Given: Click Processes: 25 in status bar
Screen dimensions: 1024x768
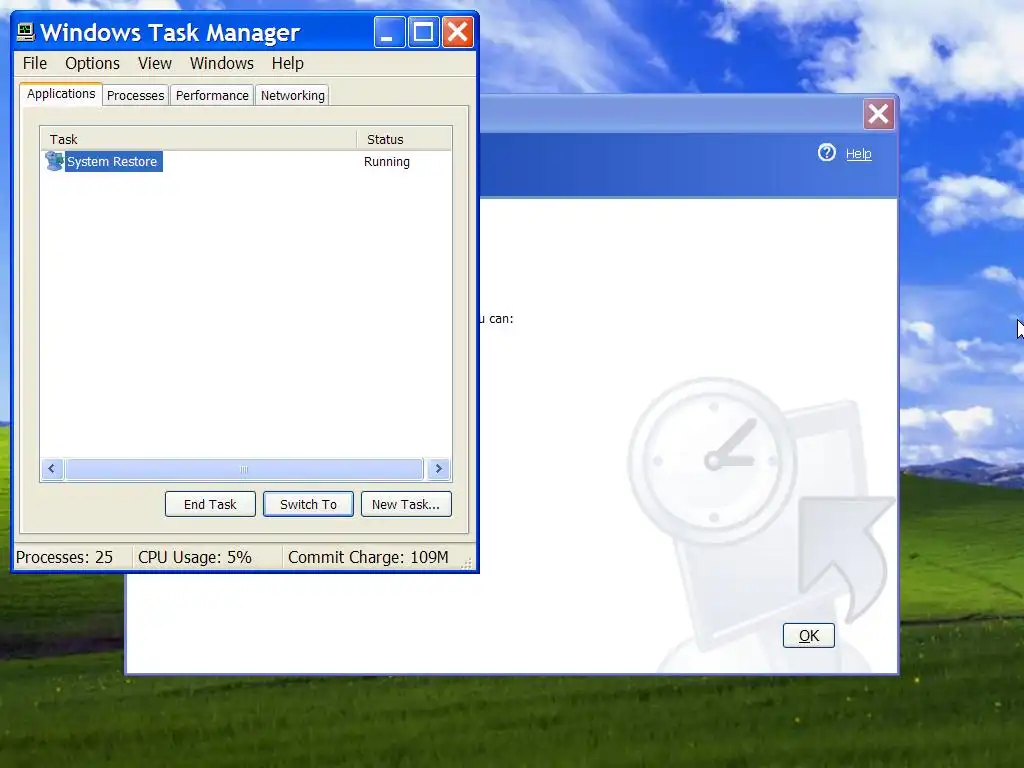Looking at the screenshot, I should (64, 557).
